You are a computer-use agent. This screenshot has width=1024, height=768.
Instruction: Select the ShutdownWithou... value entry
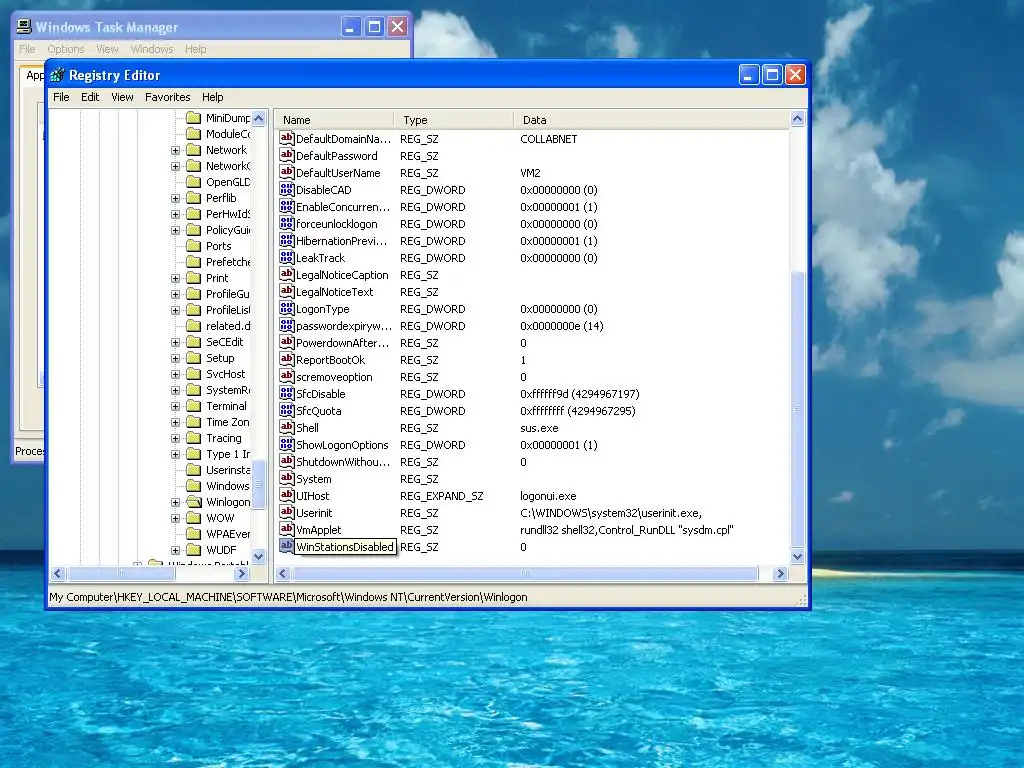pos(343,461)
